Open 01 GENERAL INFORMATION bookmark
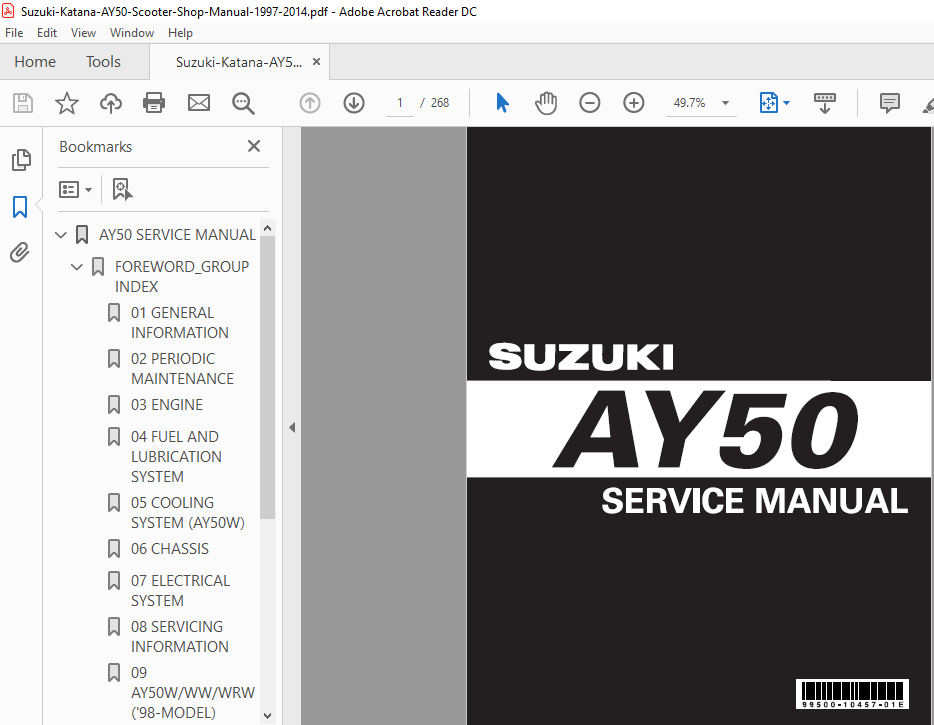The image size is (934, 725). tap(179, 322)
